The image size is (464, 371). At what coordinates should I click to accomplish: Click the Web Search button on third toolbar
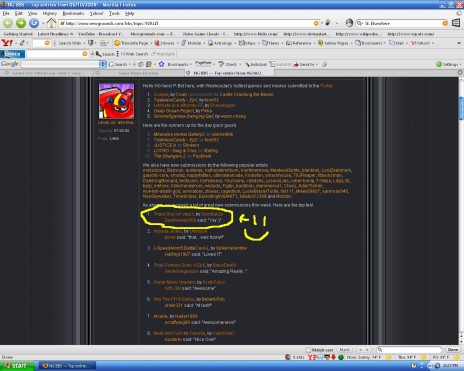[x=134, y=54]
